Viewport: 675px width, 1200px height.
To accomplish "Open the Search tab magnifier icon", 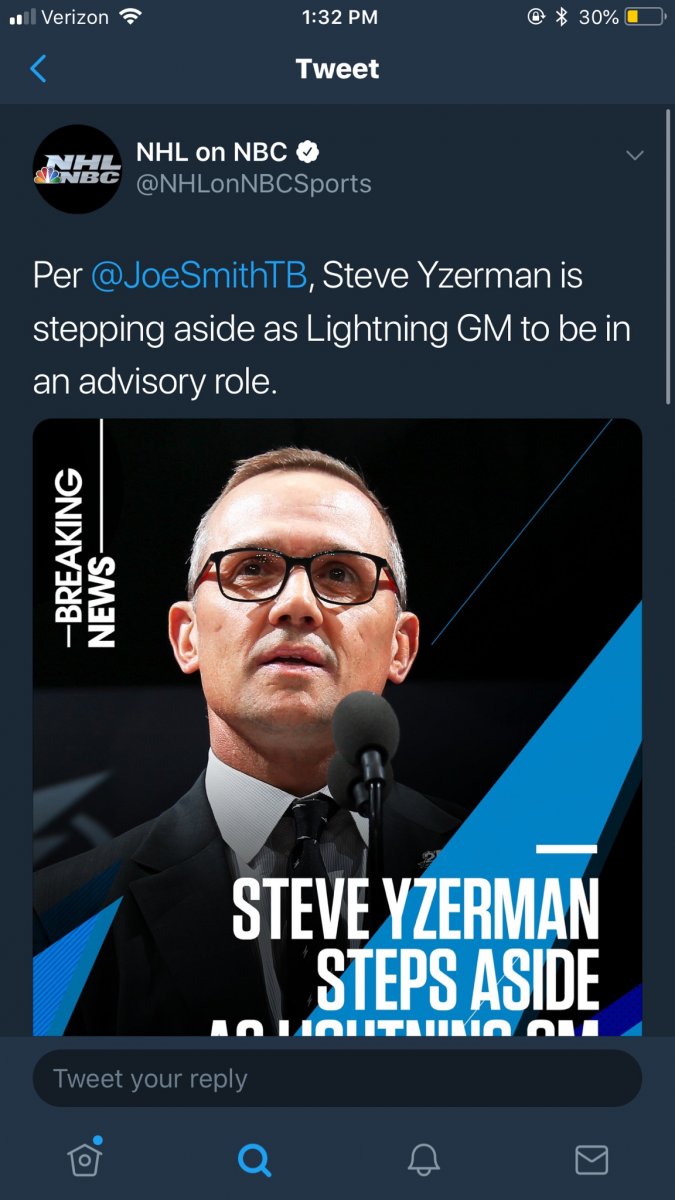I will (x=254, y=1159).
